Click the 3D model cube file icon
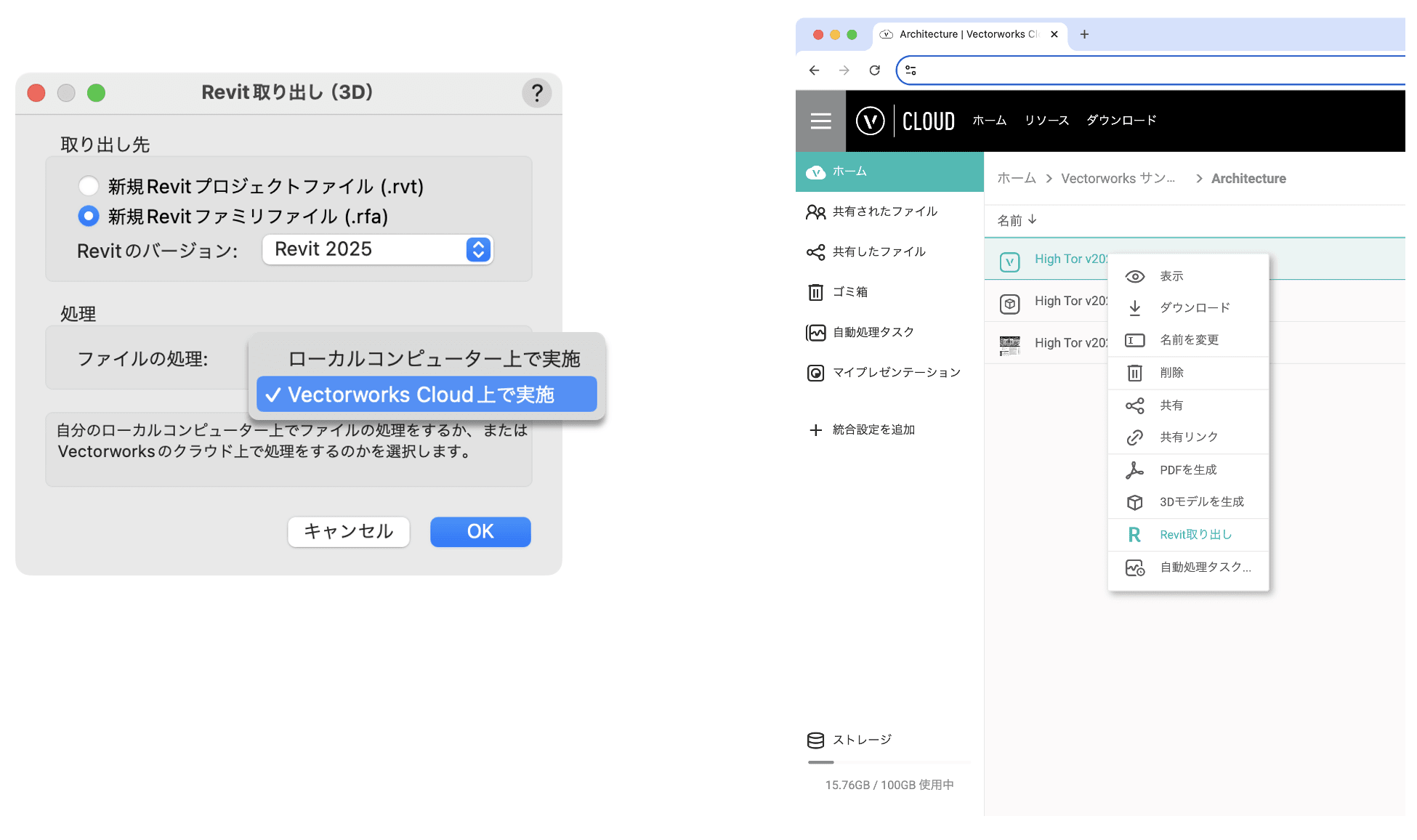 (1009, 304)
